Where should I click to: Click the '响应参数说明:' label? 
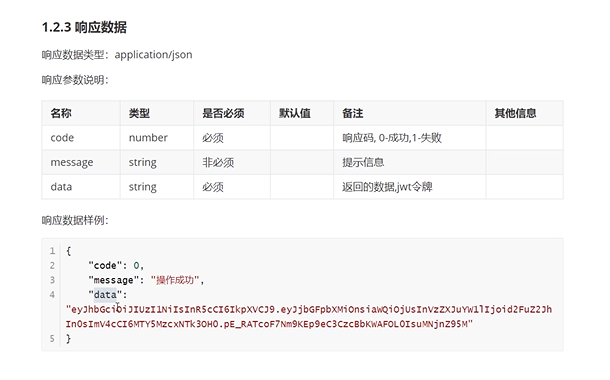click(x=75, y=80)
